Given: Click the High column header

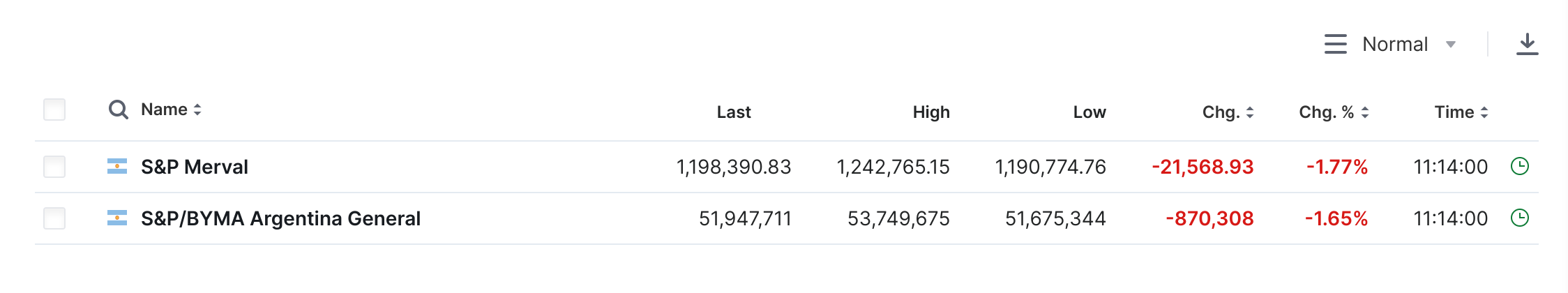Looking at the screenshot, I should coord(931,112).
